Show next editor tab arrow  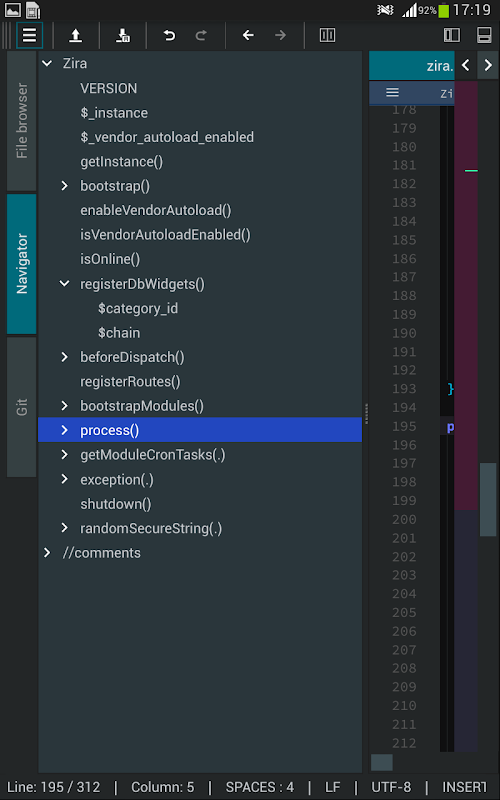488,65
